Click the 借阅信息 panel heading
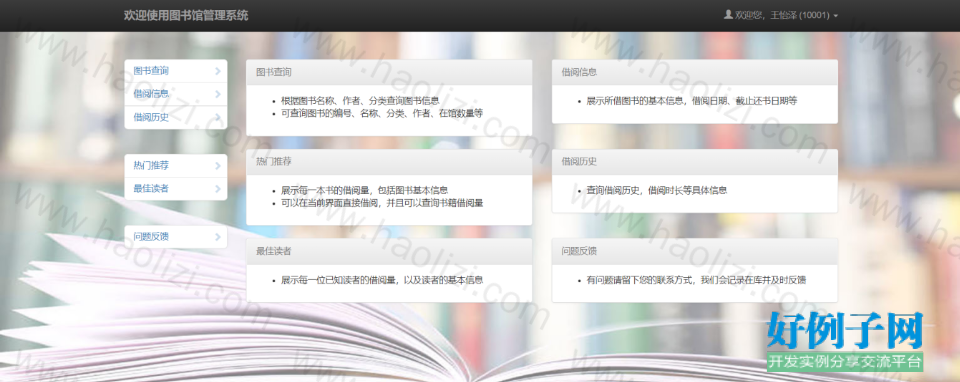This screenshot has width=960, height=382. (x=695, y=72)
